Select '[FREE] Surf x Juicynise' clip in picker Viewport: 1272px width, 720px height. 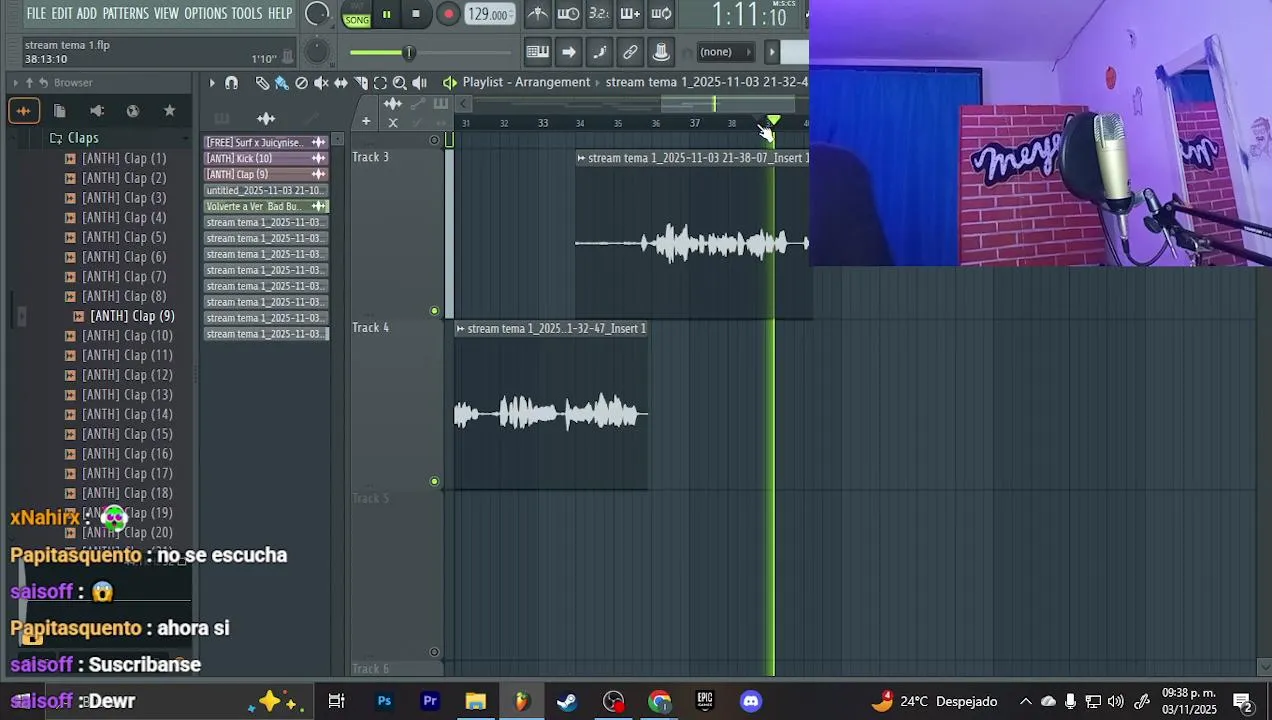pyautogui.click(x=266, y=142)
